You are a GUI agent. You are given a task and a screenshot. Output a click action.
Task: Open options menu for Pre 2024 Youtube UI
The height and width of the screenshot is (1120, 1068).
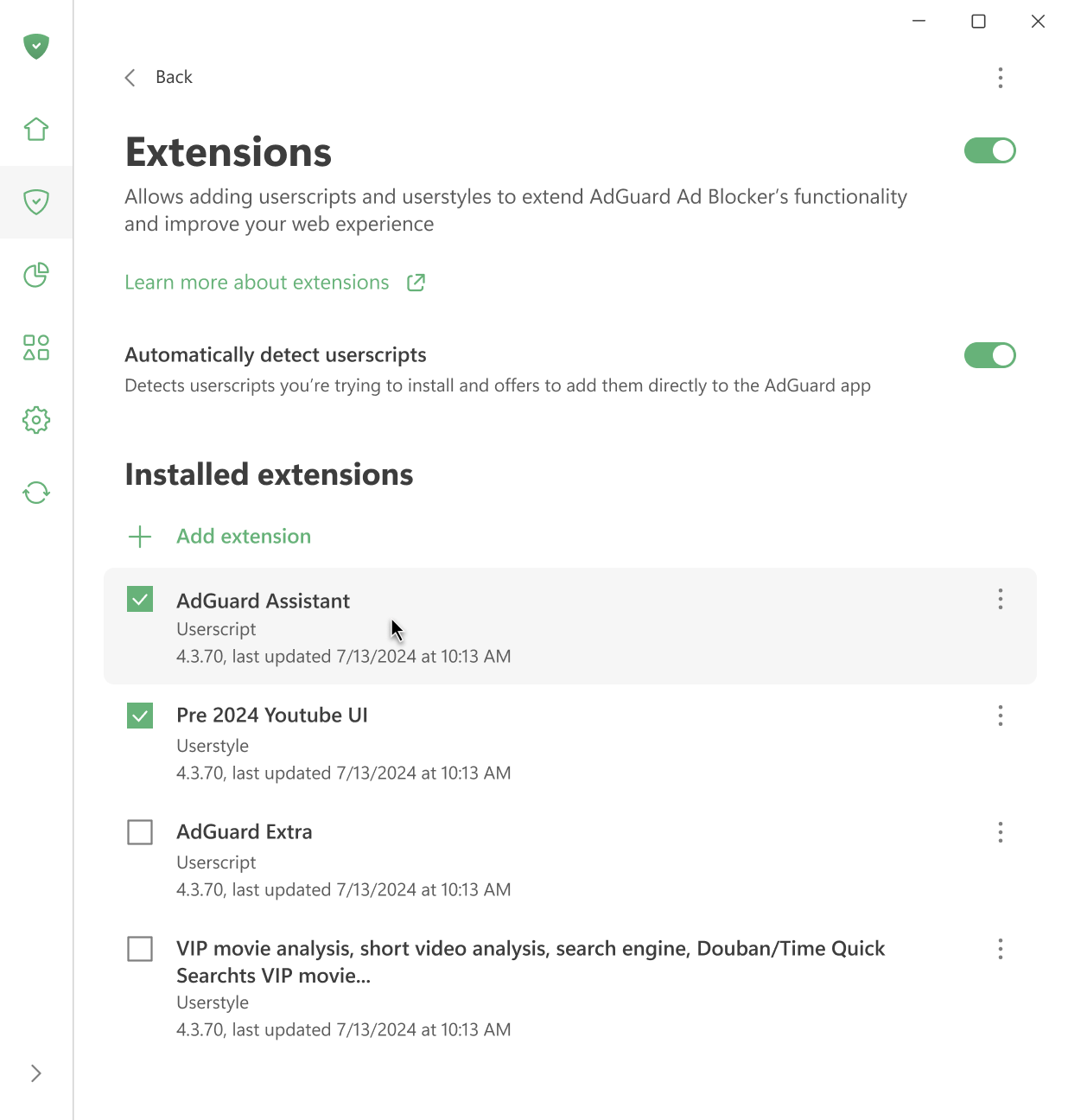pyautogui.click(x=1000, y=716)
